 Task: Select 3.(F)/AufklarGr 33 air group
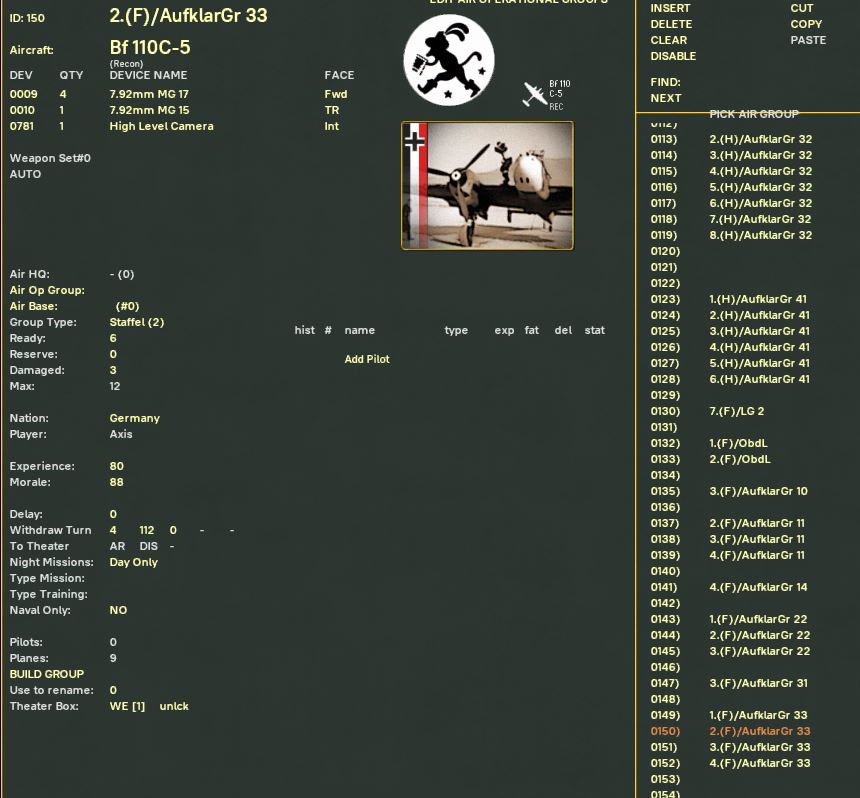(760, 747)
